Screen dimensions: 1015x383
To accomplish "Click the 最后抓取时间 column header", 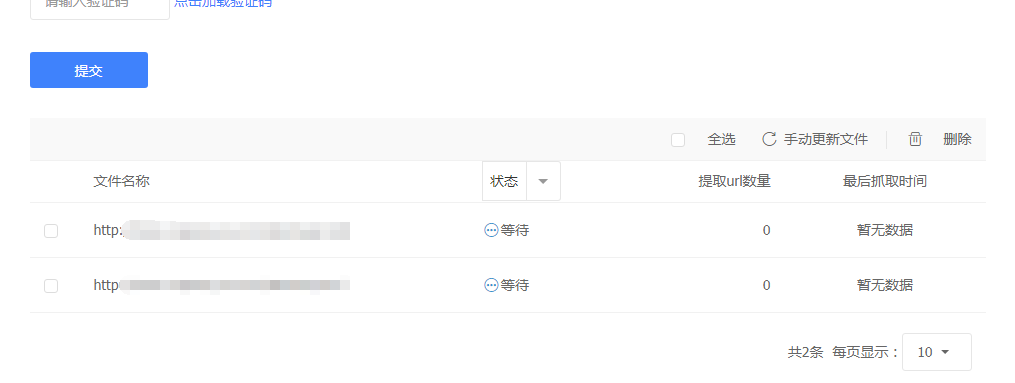I will (884, 181).
